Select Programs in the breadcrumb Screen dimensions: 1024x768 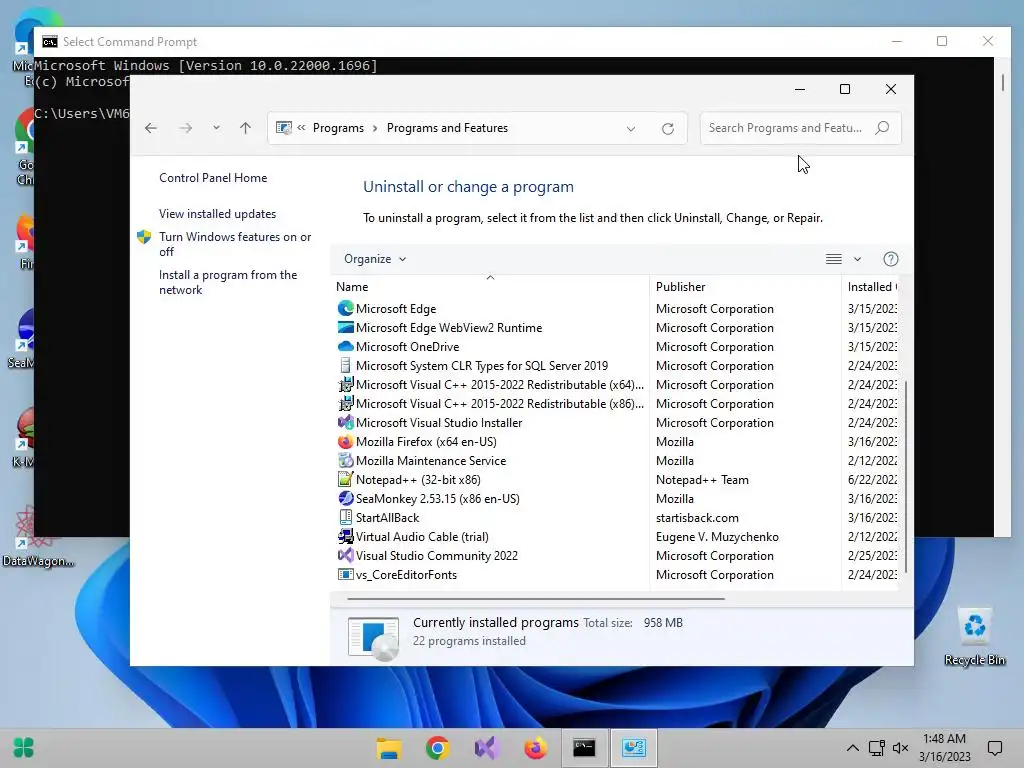338,128
